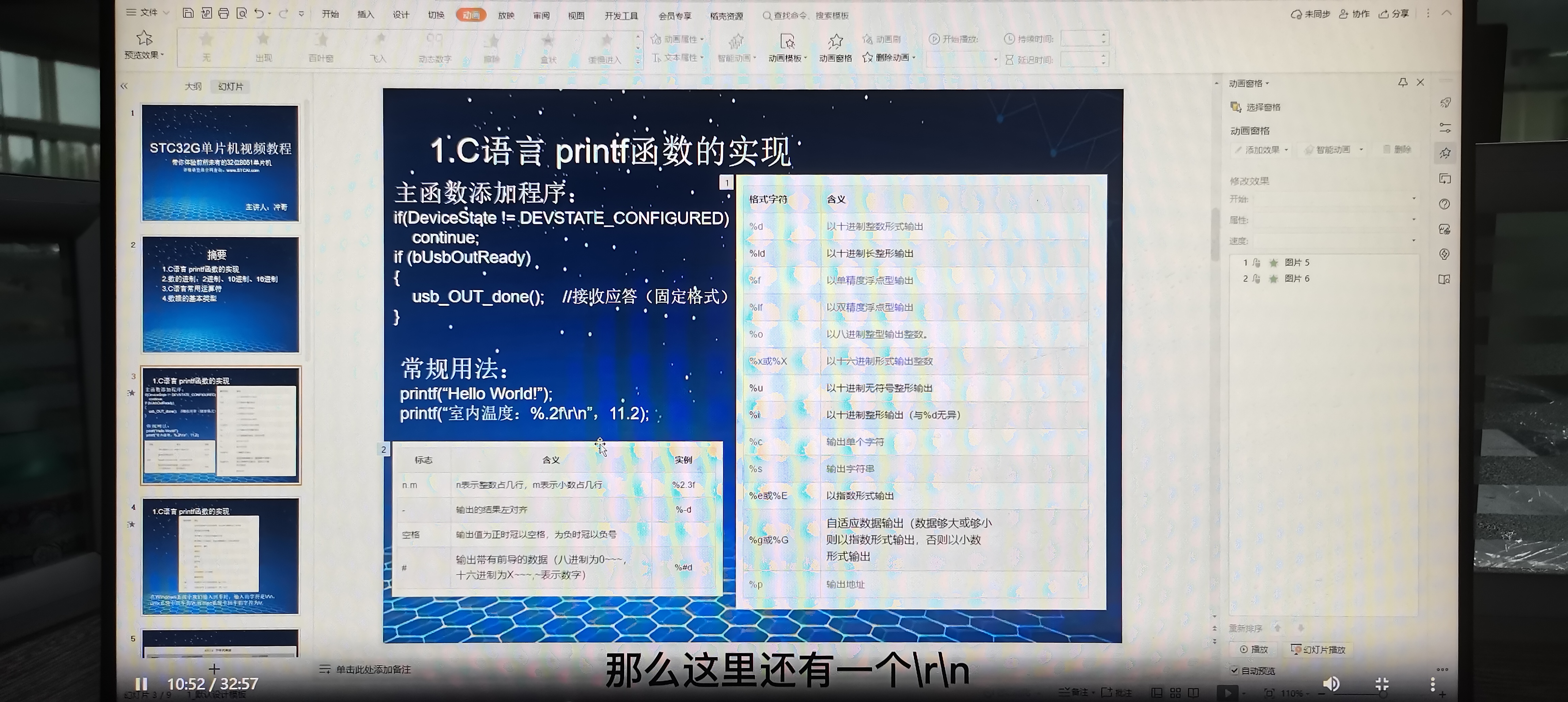Switch to the 开始 ribbon tab
Screen dimensions: 1568x702
[330, 15]
